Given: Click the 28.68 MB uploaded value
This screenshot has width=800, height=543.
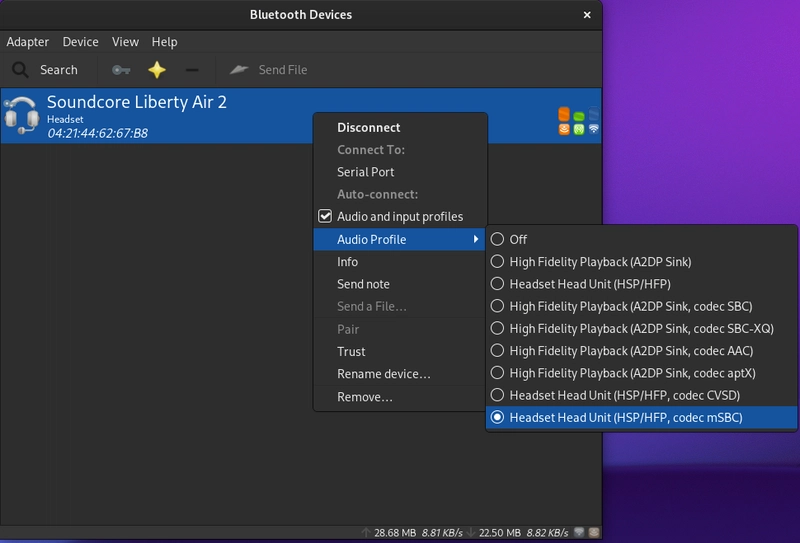Looking at the screenshot, I should (x=395, y=533).
